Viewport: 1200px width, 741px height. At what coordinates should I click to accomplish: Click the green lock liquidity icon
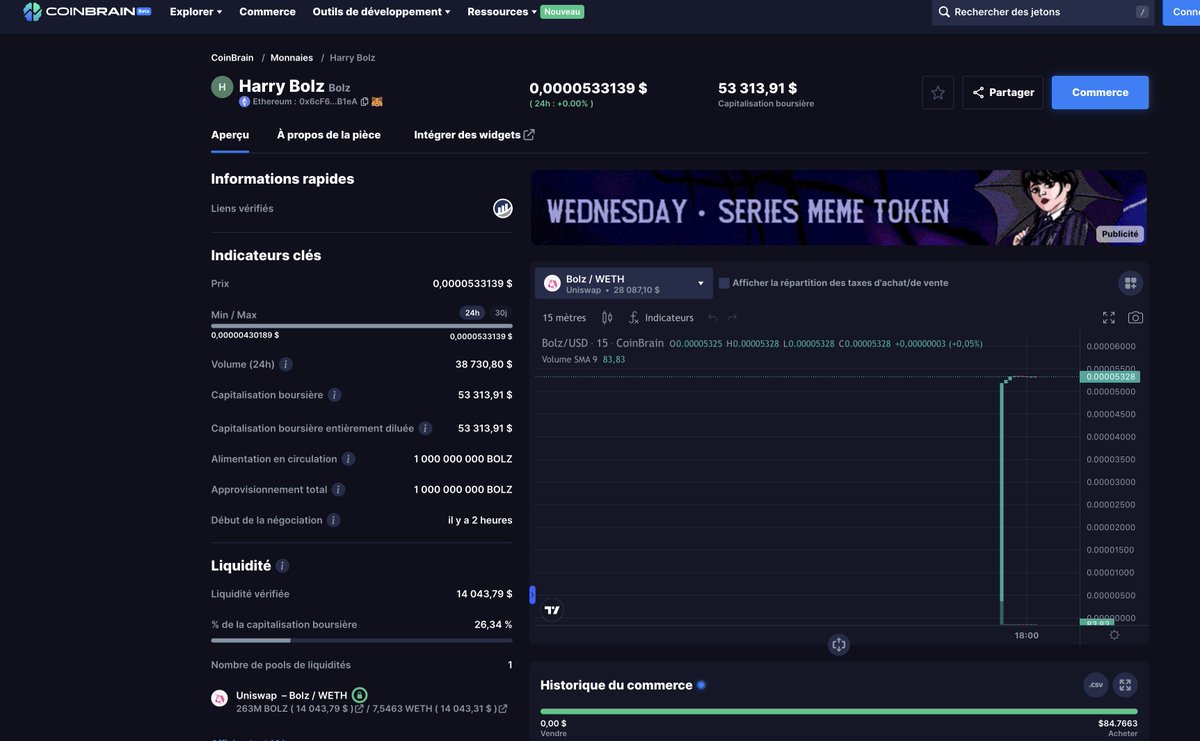click(x=360, y=695)
